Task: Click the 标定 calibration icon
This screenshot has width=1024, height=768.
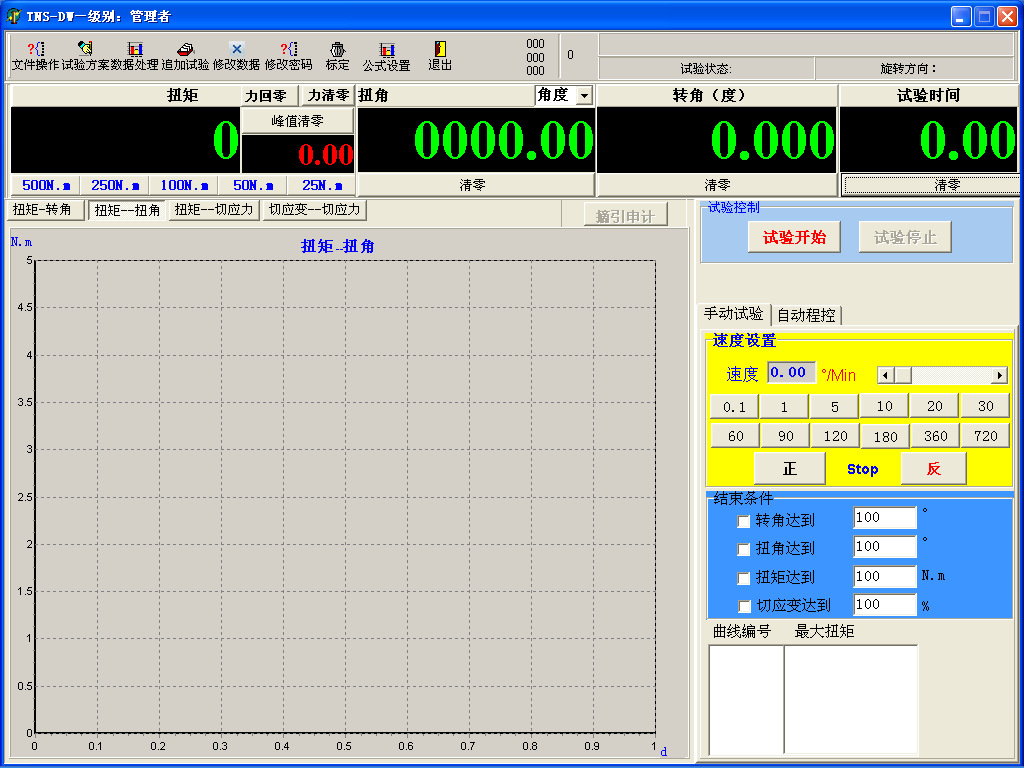Action: (x=338, y=56)
